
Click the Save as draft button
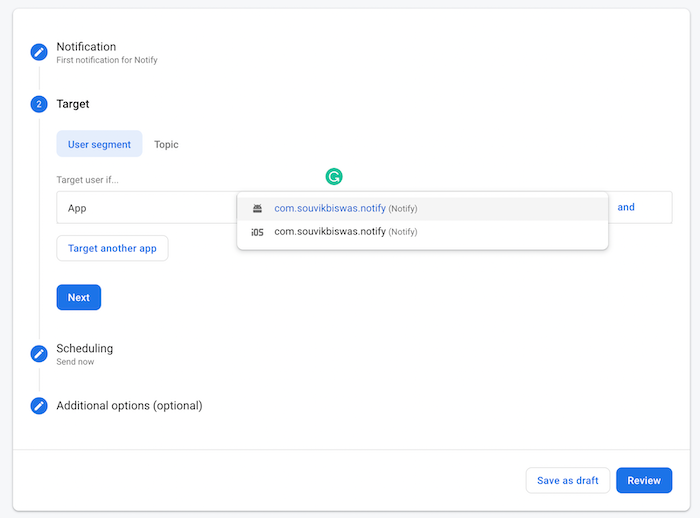tap(567, 480)
